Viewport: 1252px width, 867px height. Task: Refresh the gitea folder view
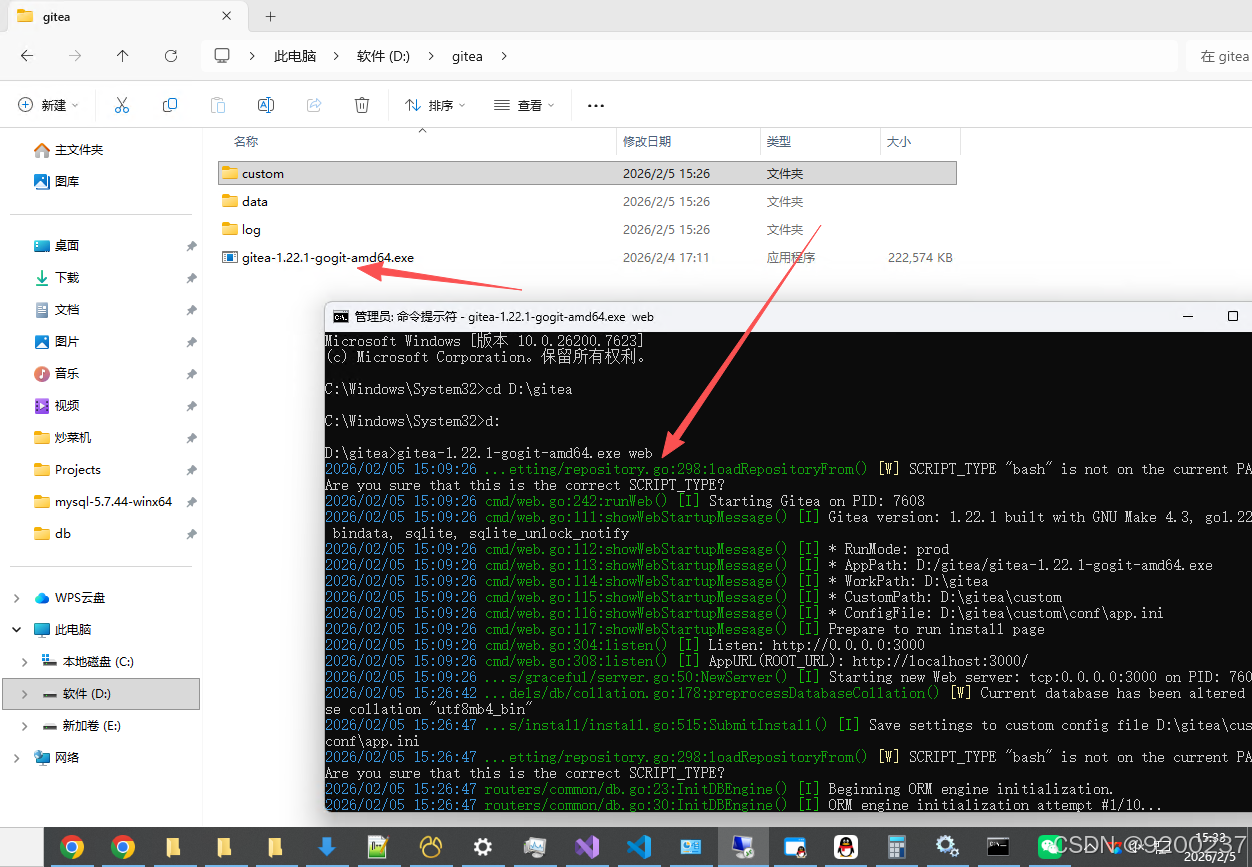tap(171, 56)
